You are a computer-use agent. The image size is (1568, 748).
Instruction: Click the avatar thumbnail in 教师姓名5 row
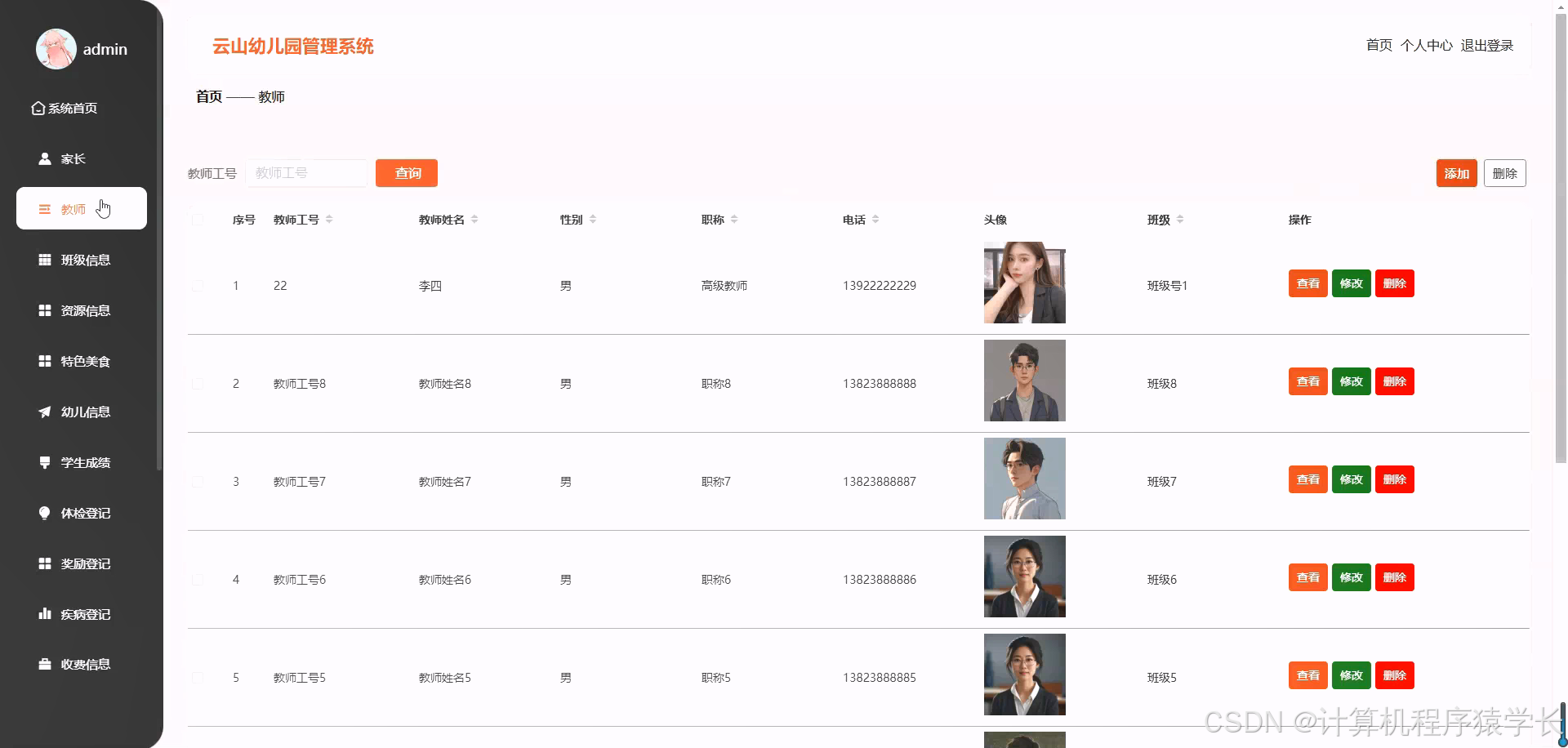pos(1025,675)
